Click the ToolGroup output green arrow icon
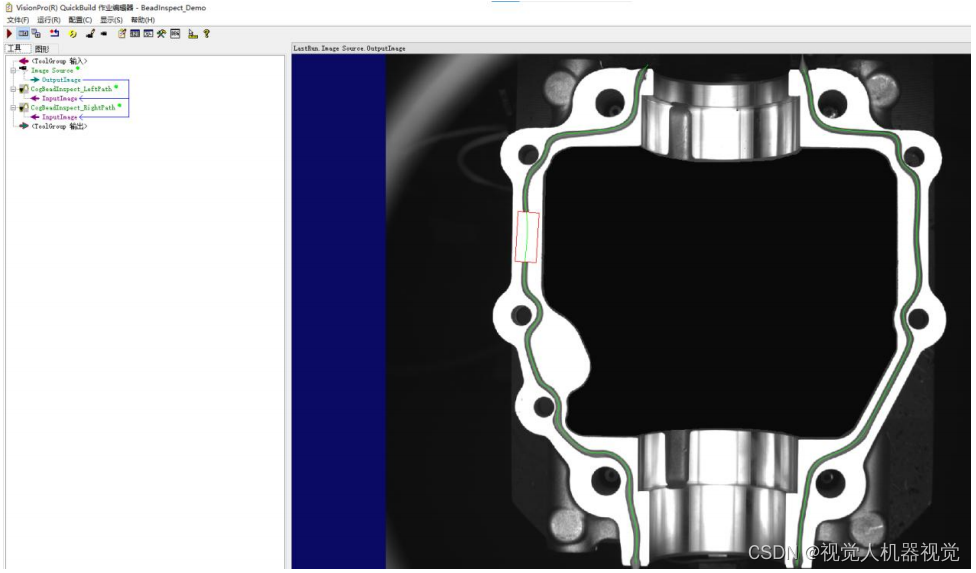This screenshot has width=976, height=573. tap(24, 126)
